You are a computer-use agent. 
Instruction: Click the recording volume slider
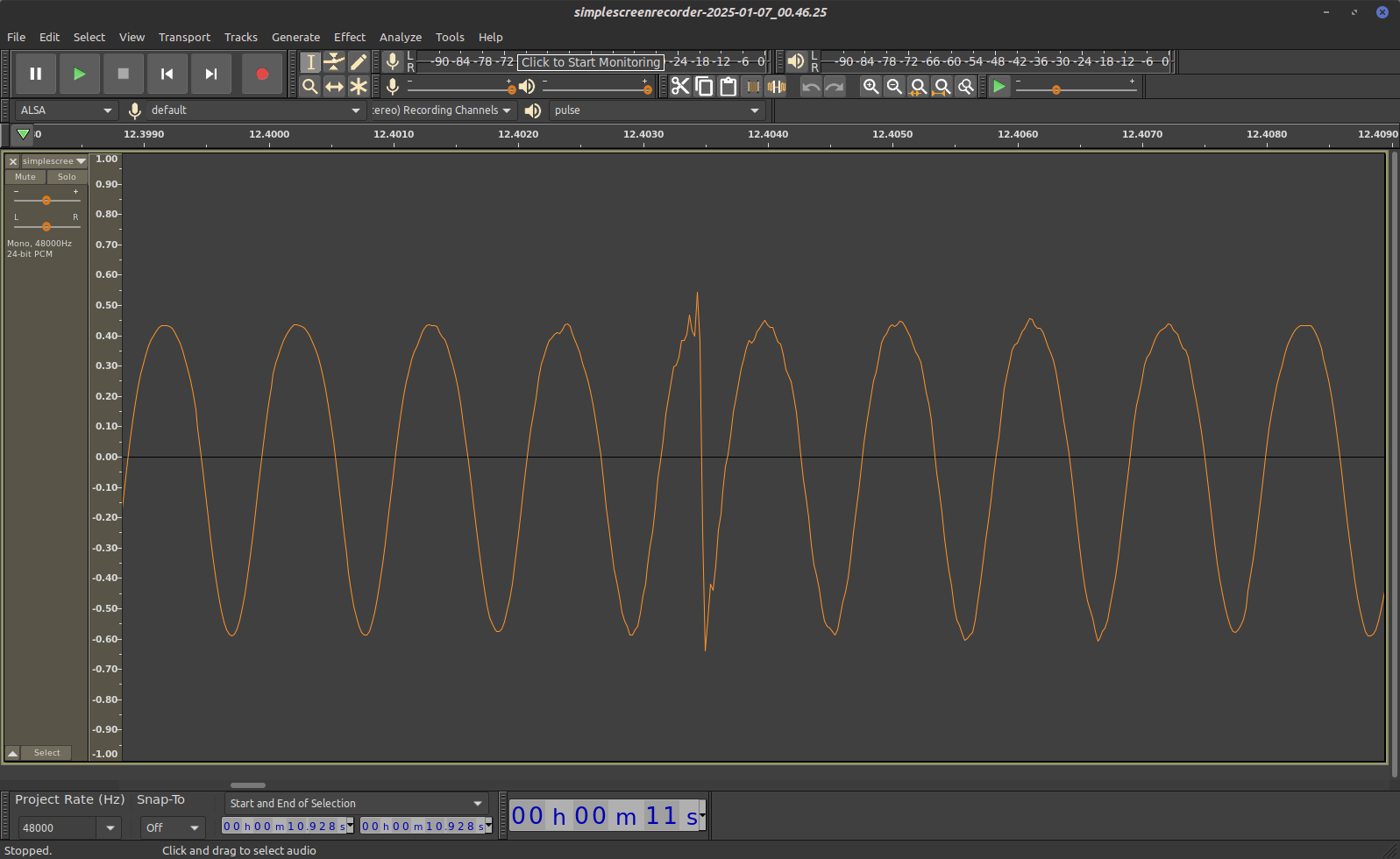[460, 87]
